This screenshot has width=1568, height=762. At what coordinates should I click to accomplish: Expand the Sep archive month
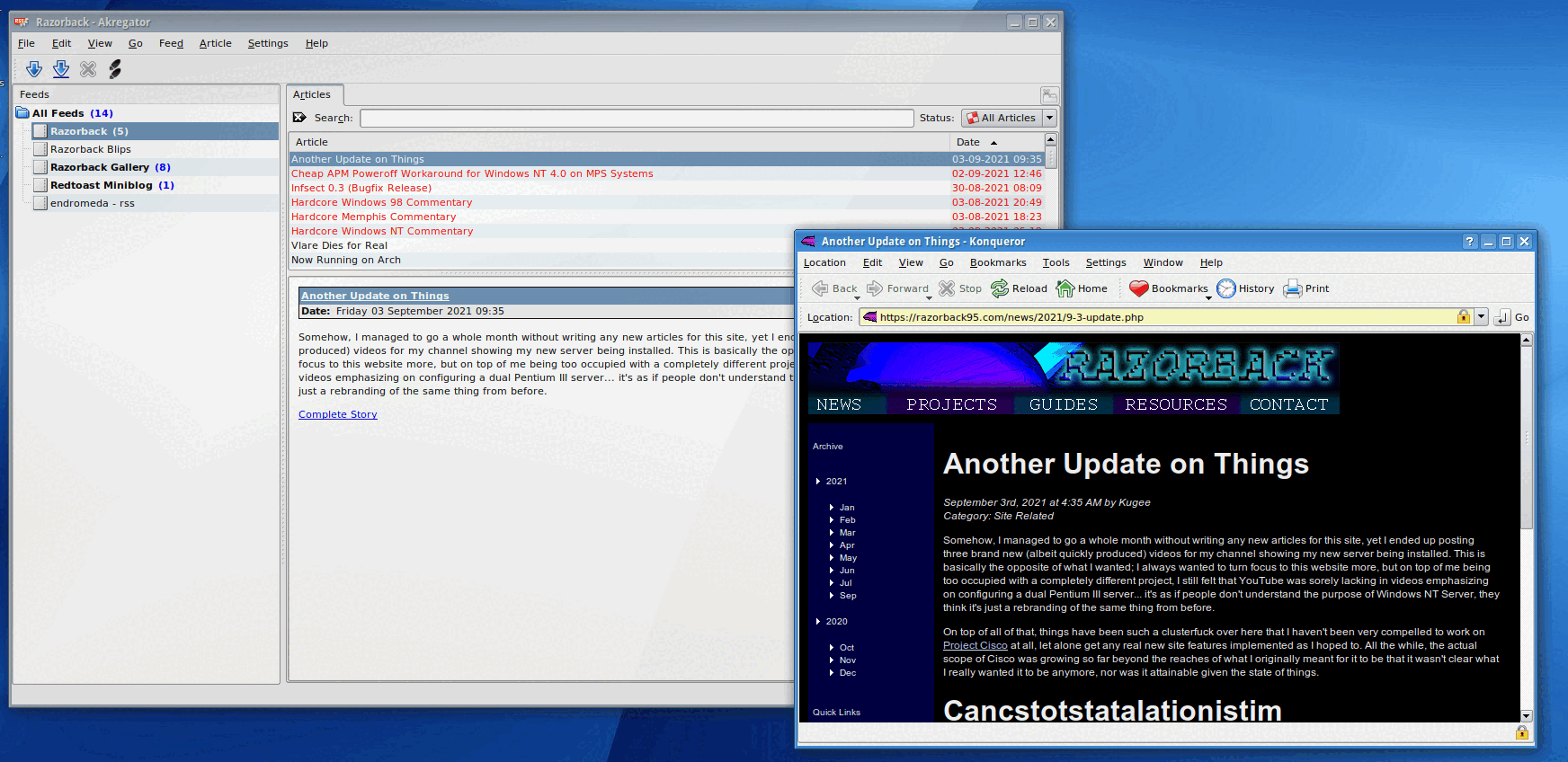832,596
